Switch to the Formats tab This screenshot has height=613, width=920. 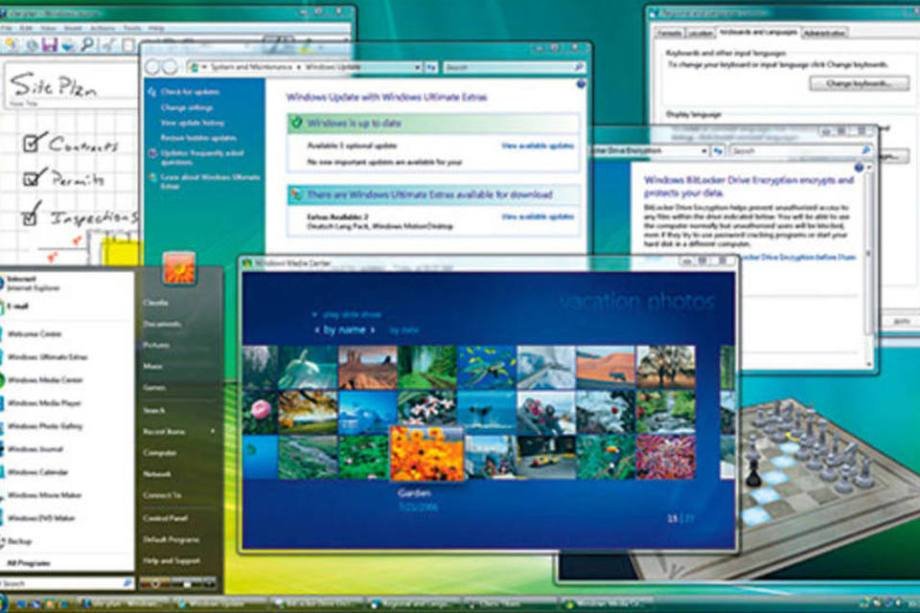tap(669, 33)
